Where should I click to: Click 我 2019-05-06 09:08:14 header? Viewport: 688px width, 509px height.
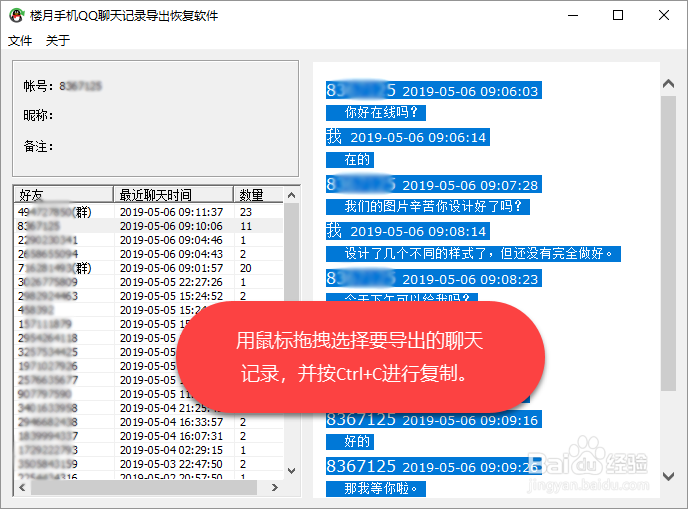point(408,231)
